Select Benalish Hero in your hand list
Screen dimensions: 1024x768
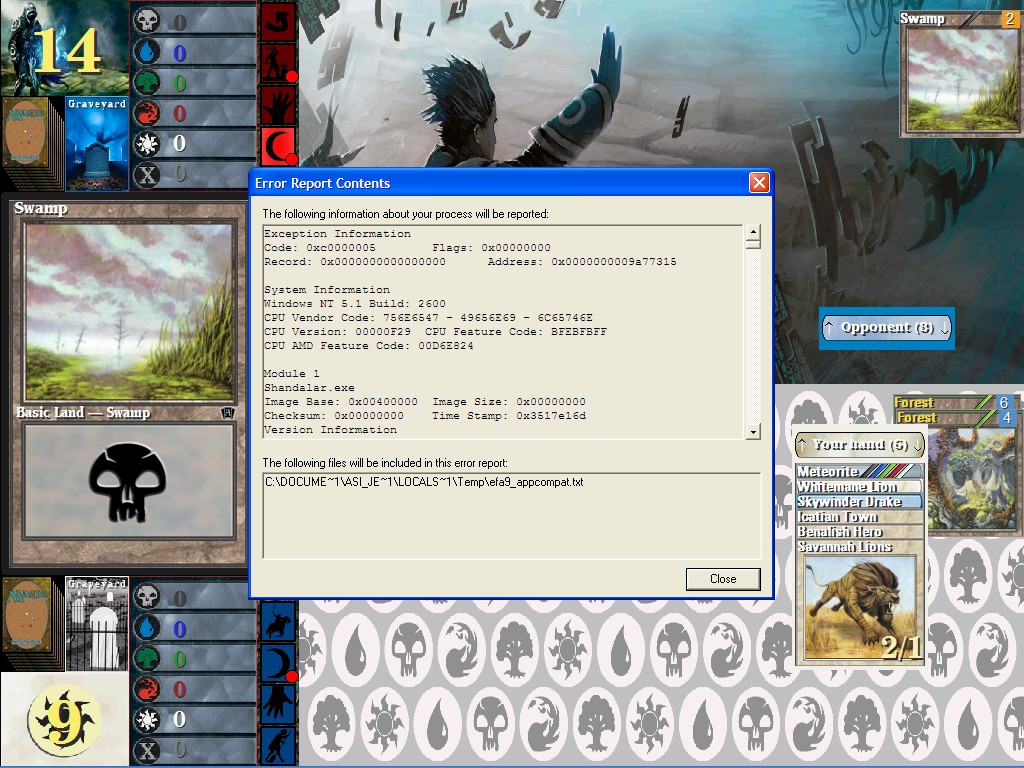tap(859, 532)
